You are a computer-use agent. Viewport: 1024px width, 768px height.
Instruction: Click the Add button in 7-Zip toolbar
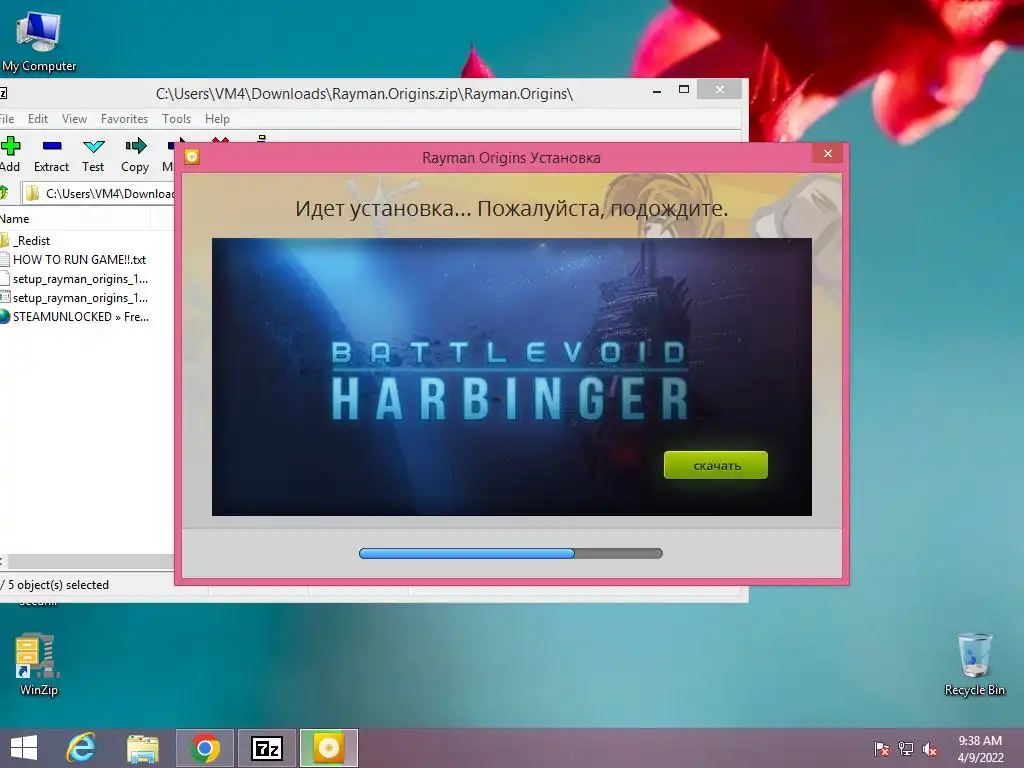10,155
